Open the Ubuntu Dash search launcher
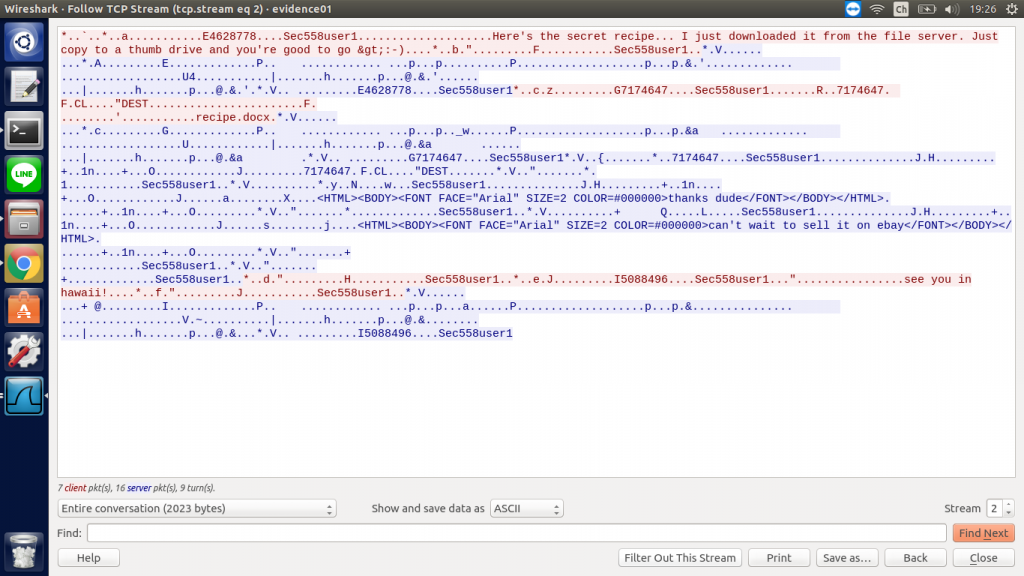 (24, 42)
